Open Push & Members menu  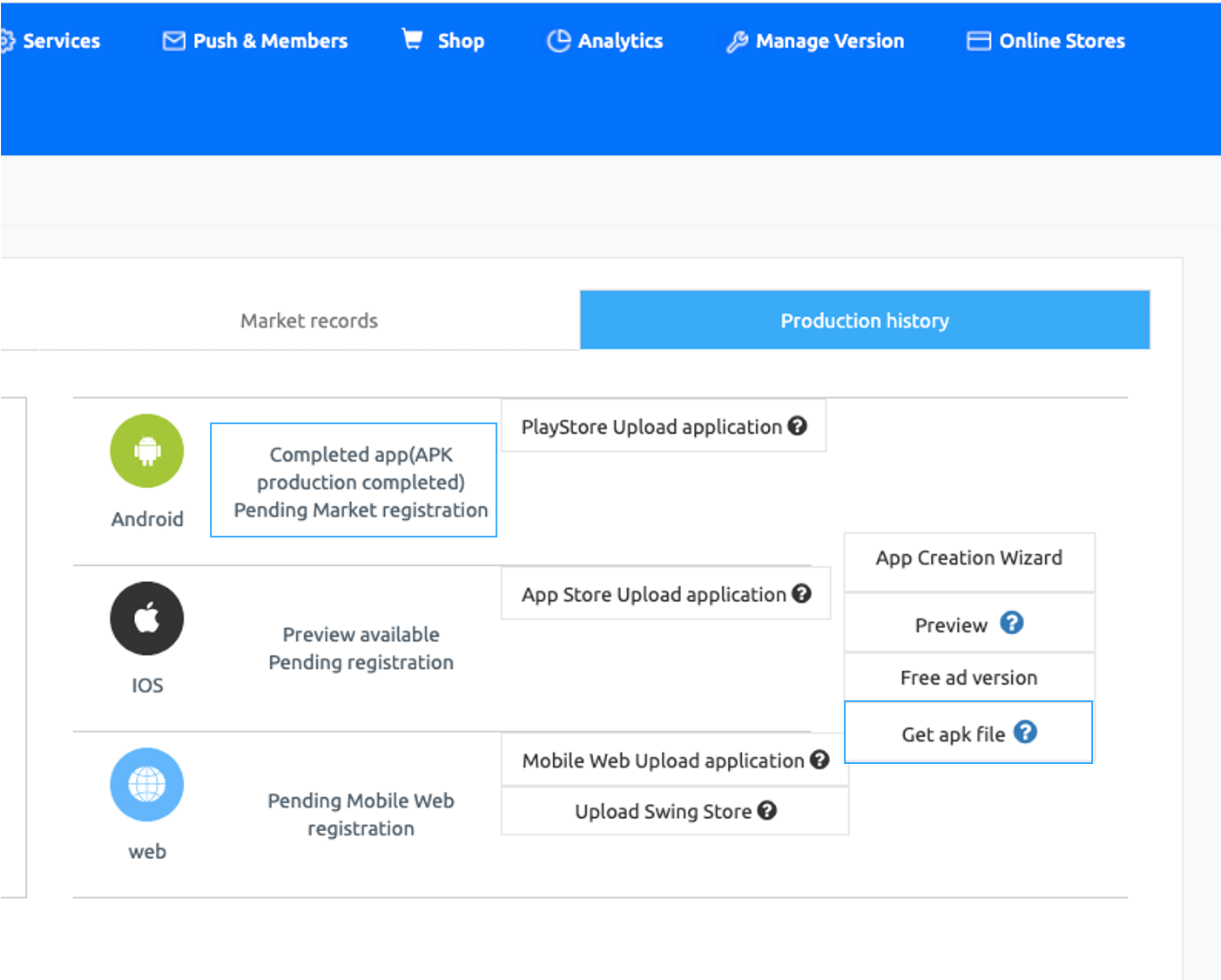pos(255,41)
